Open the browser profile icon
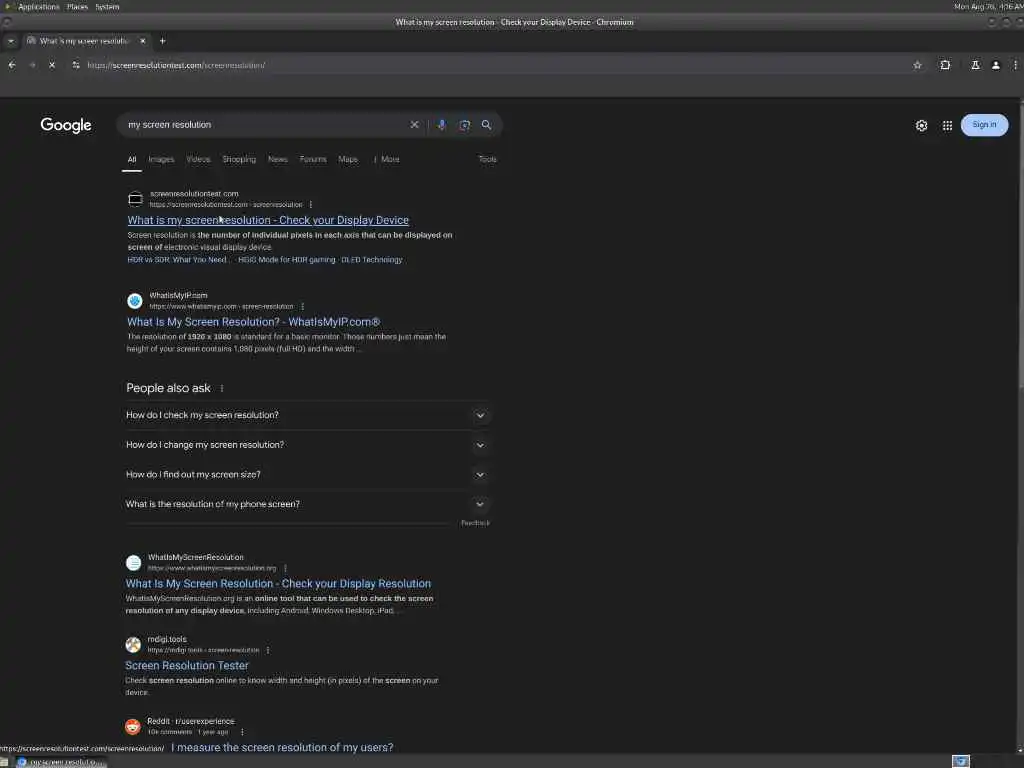Image resolution: width=1024 pixels, height=768 pixels. pos(995,65)
